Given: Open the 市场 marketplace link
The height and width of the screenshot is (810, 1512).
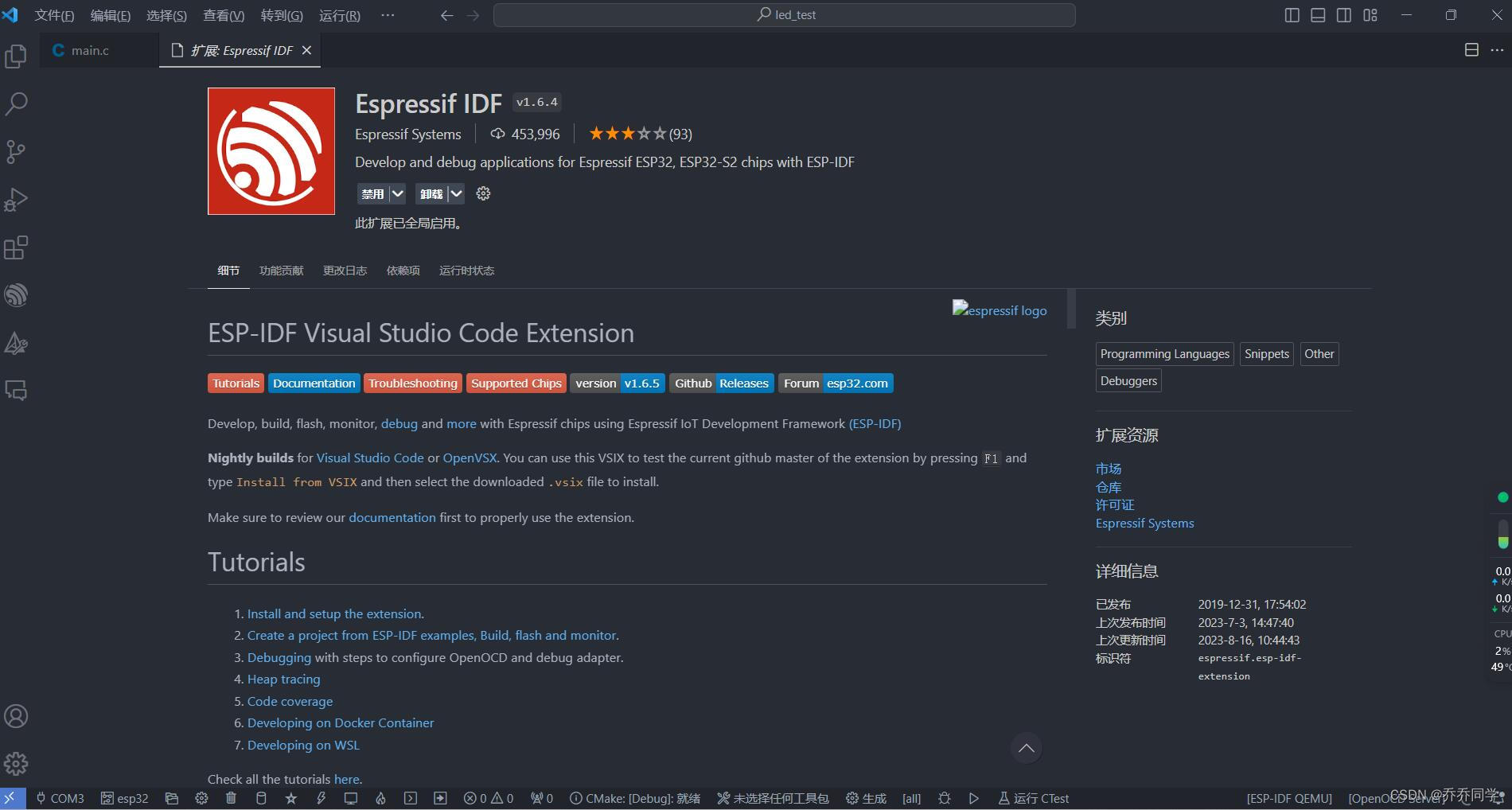Looking at the screenshot, I should [x=1109, y=469].
